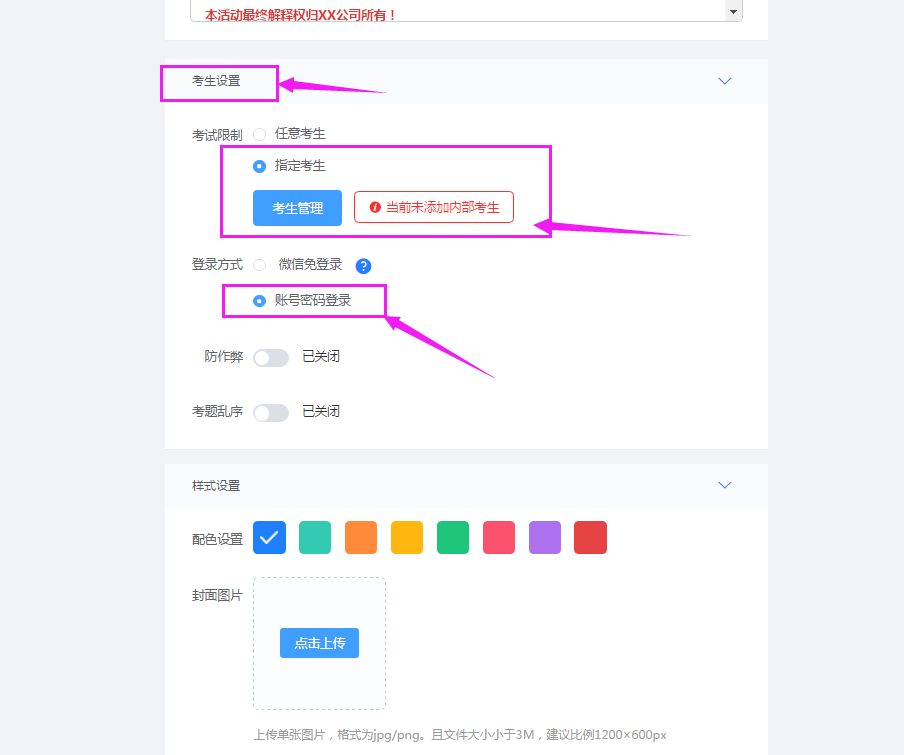Select the orange color swatch

click(x=361, y=537)
